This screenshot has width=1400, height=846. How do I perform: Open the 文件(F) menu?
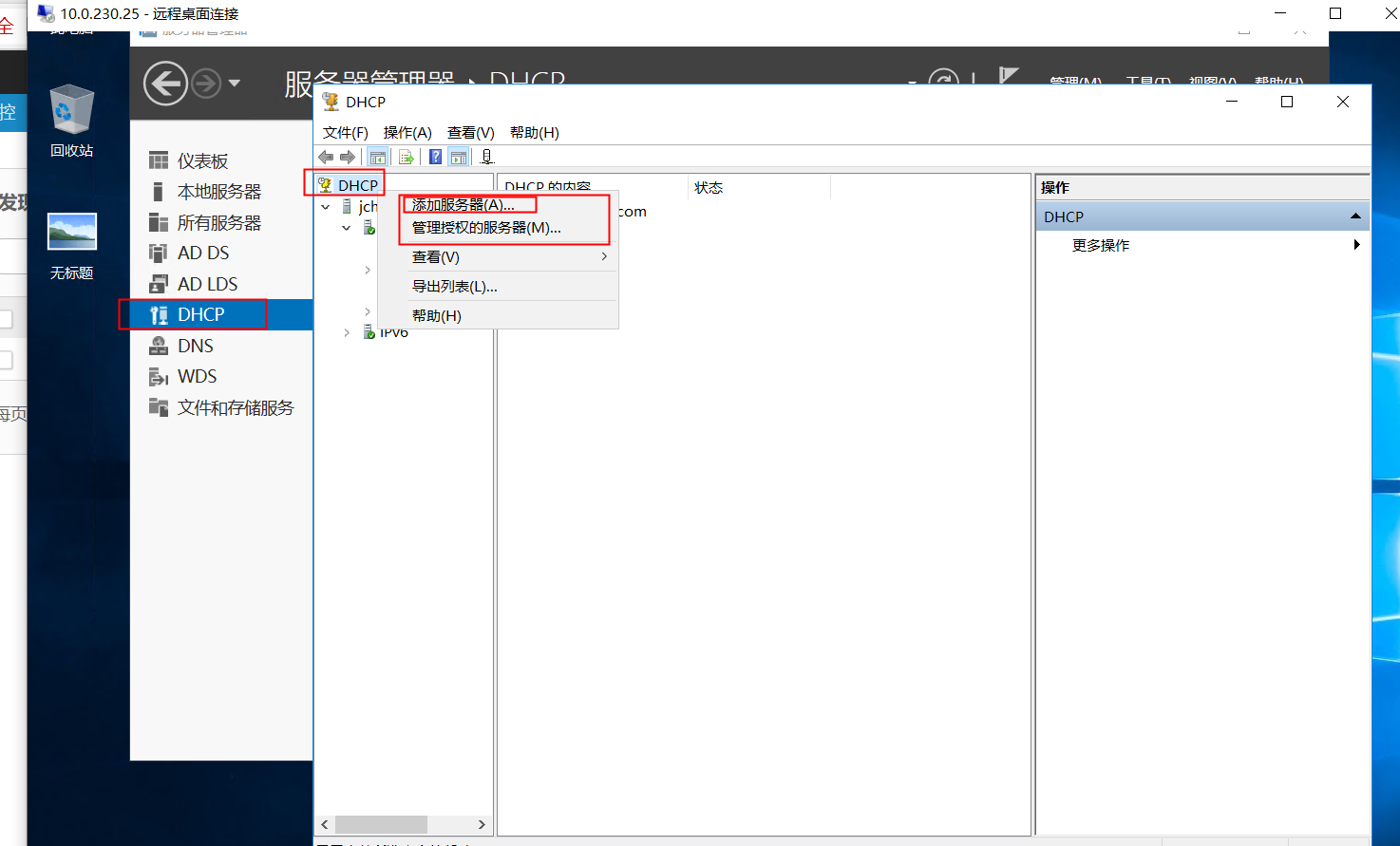coord(346,132)
